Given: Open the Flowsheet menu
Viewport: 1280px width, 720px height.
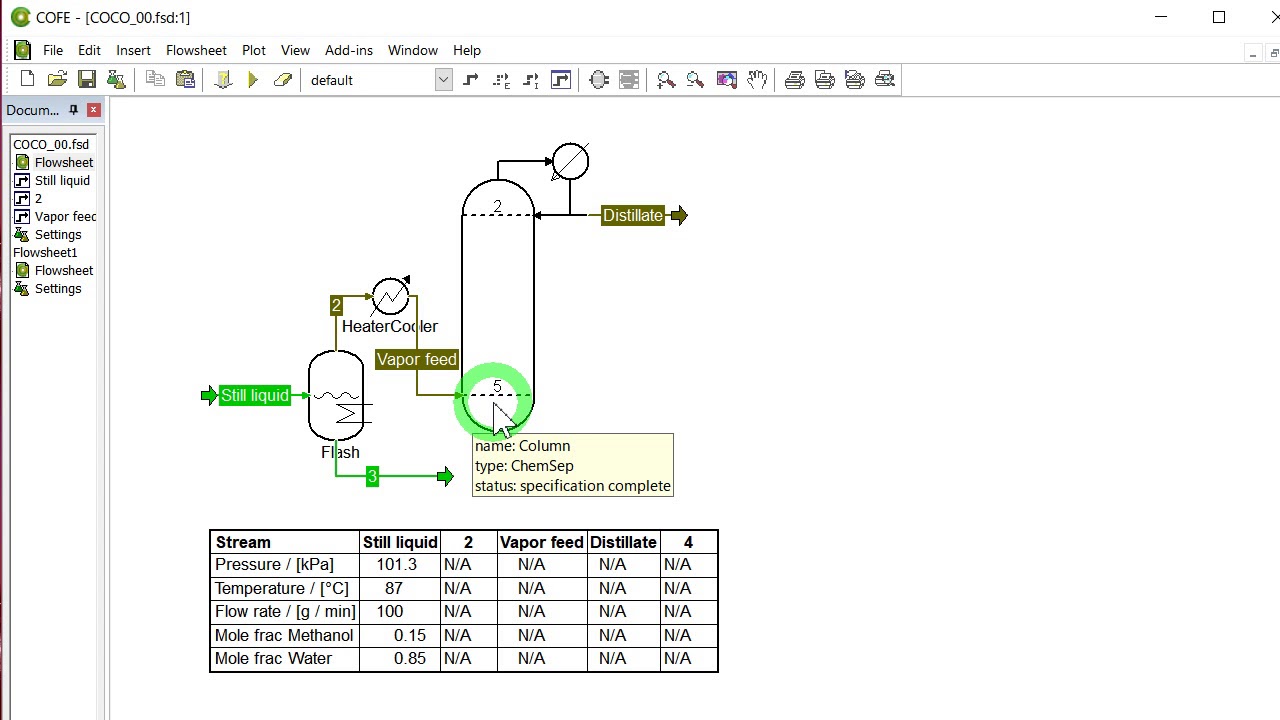Looking at the screenshot, I should 196,50.
